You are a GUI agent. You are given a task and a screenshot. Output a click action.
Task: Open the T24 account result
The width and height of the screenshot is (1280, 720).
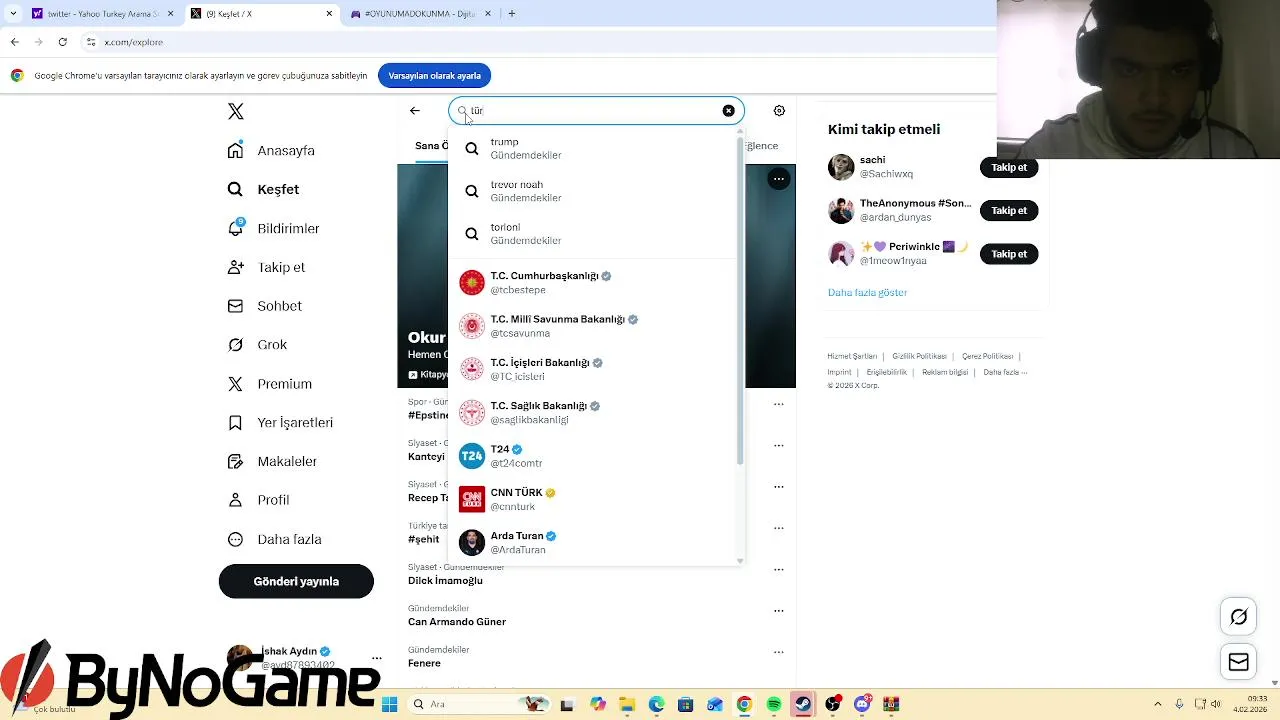[592, 456]
